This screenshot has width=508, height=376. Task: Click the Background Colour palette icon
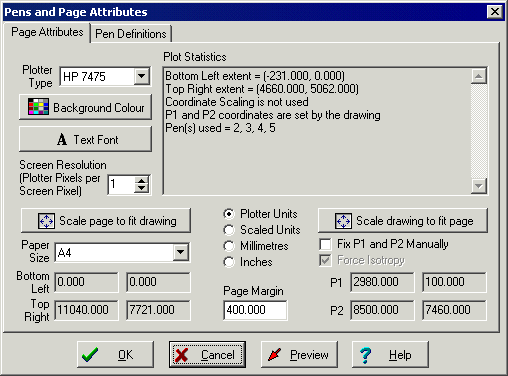point(38,107)
